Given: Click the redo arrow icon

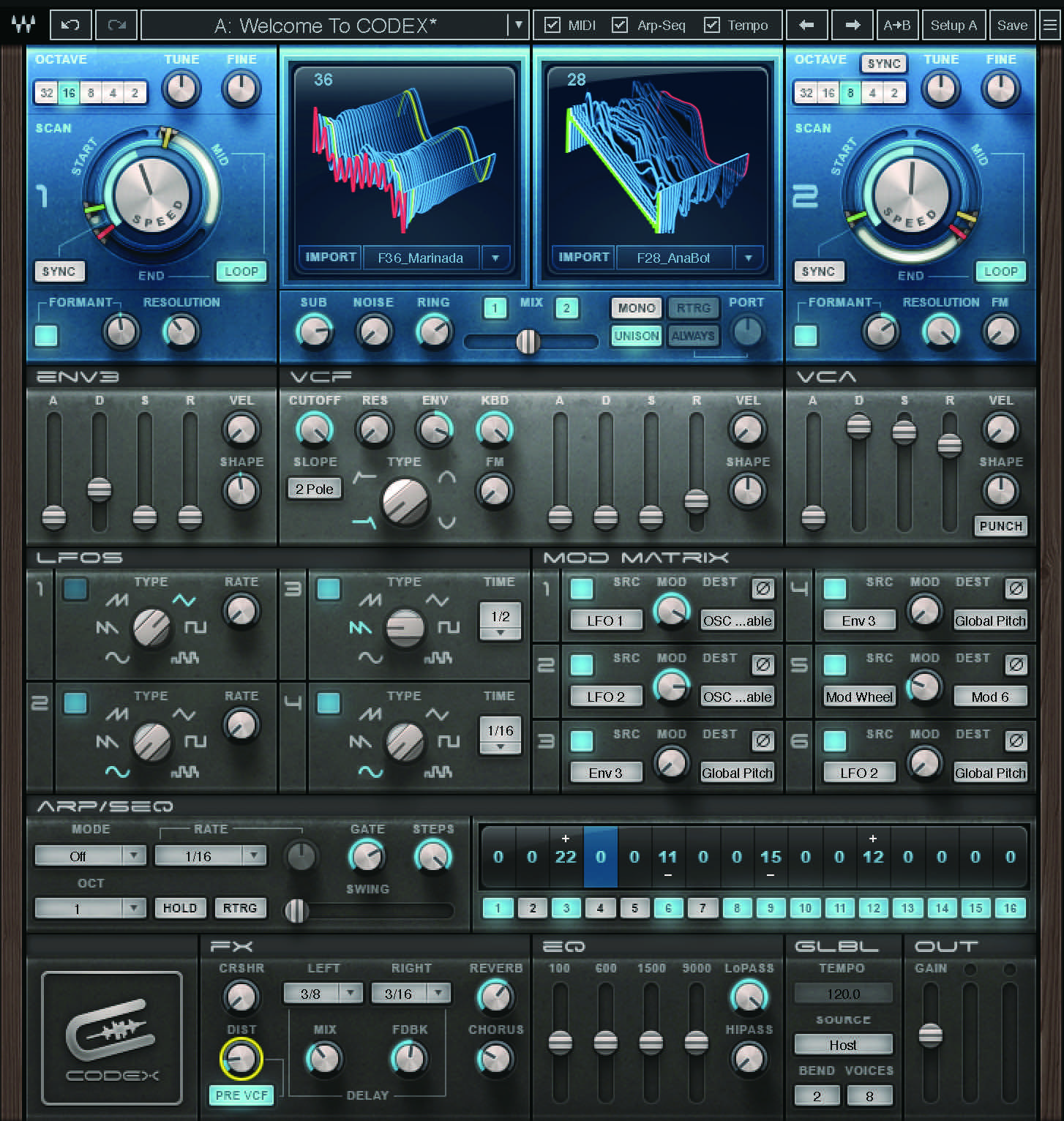Looking at the screenshot, I should coord(116,24).
